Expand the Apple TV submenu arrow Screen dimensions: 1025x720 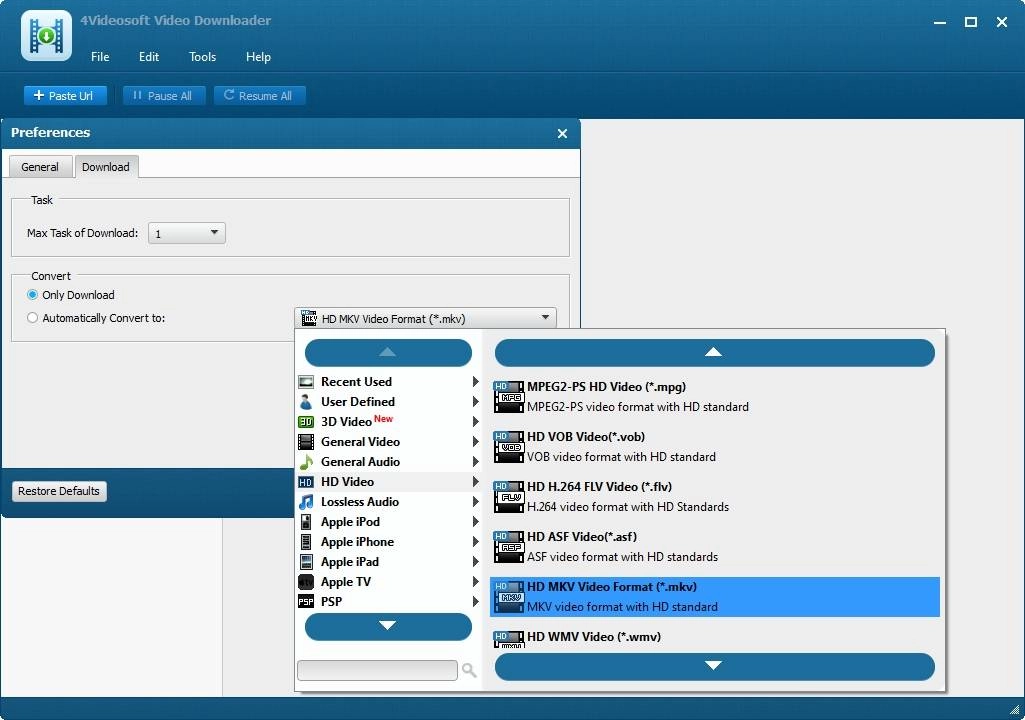coord(475,582)
